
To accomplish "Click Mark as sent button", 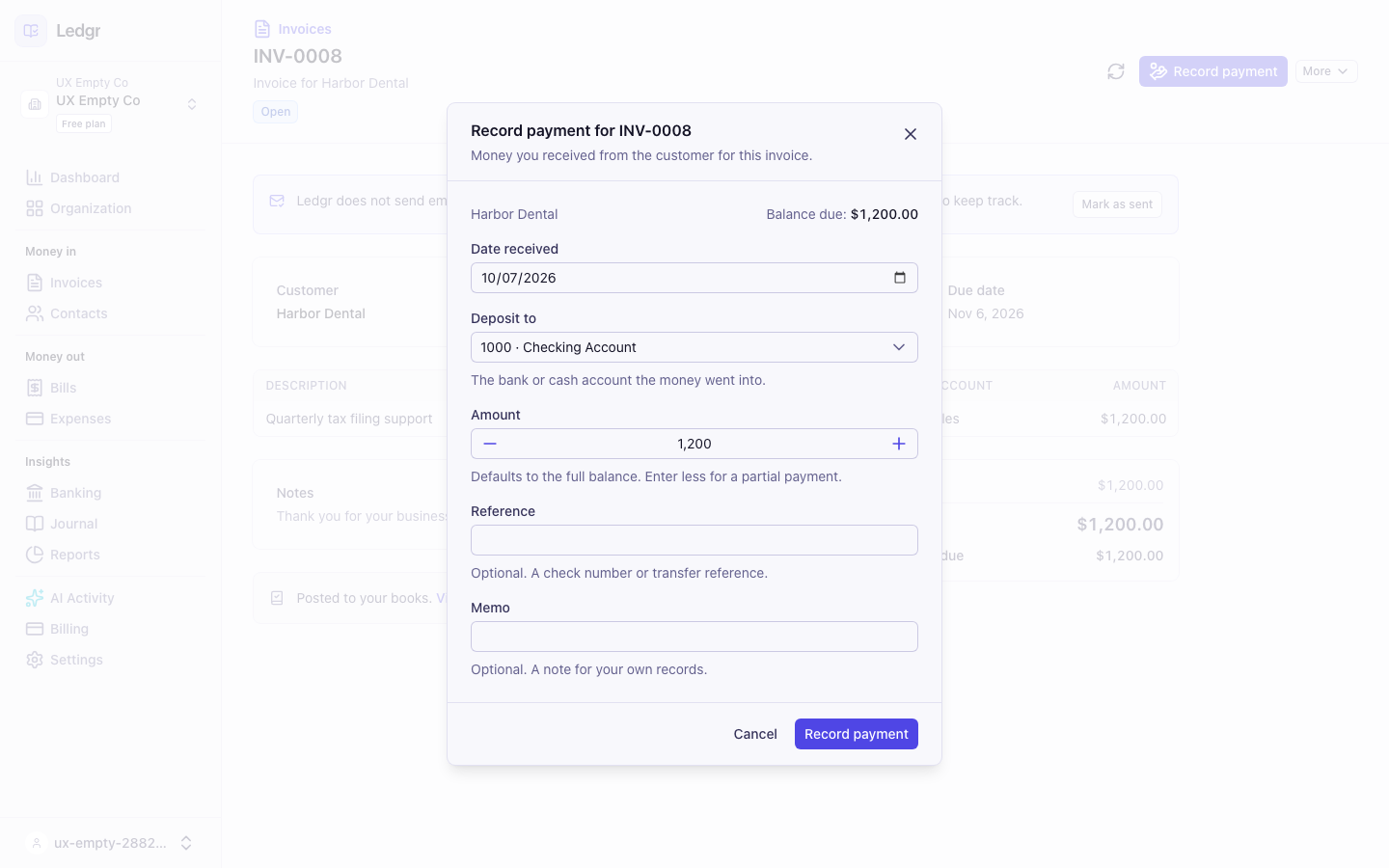I will tap(1117, 204).
